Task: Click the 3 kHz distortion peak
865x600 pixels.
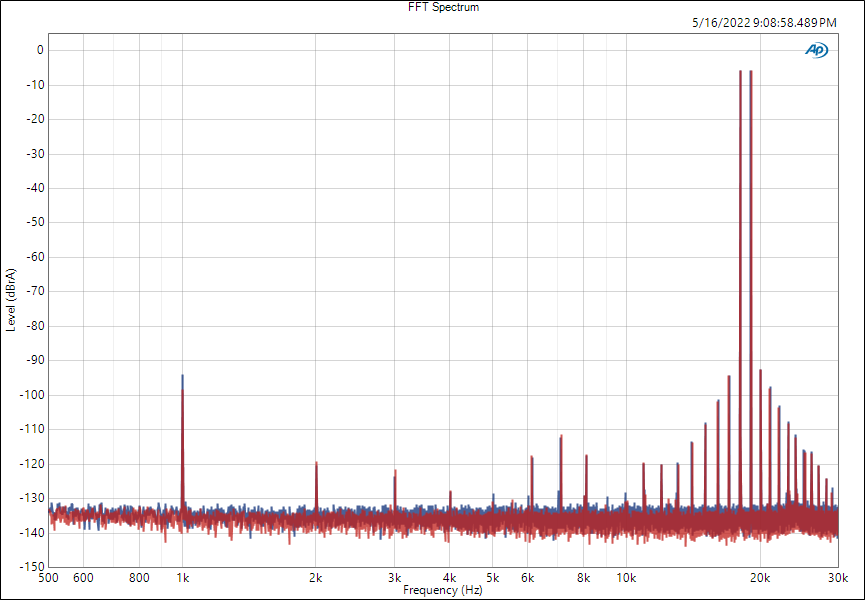Action: (x=395, y=490)
